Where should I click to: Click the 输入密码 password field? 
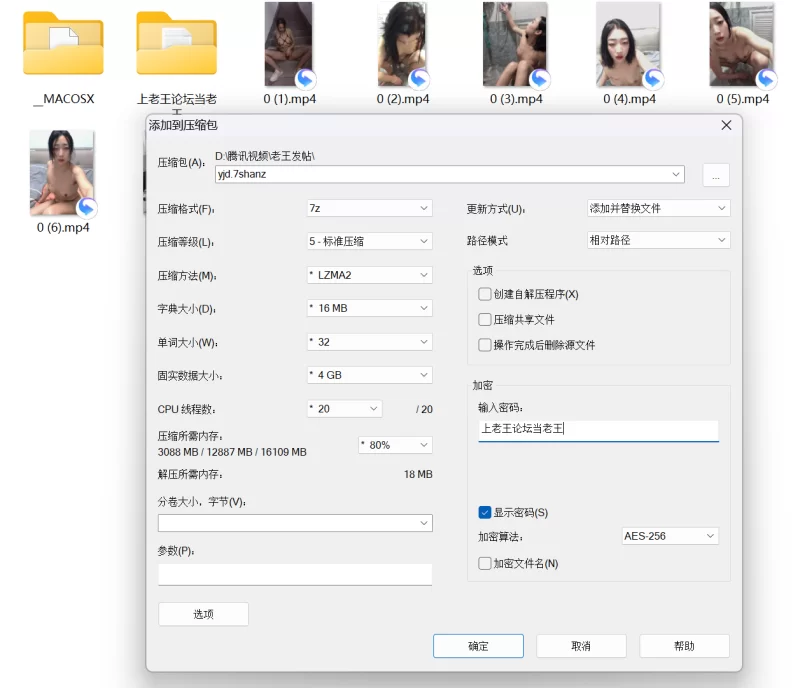click(x=598, y=430)
